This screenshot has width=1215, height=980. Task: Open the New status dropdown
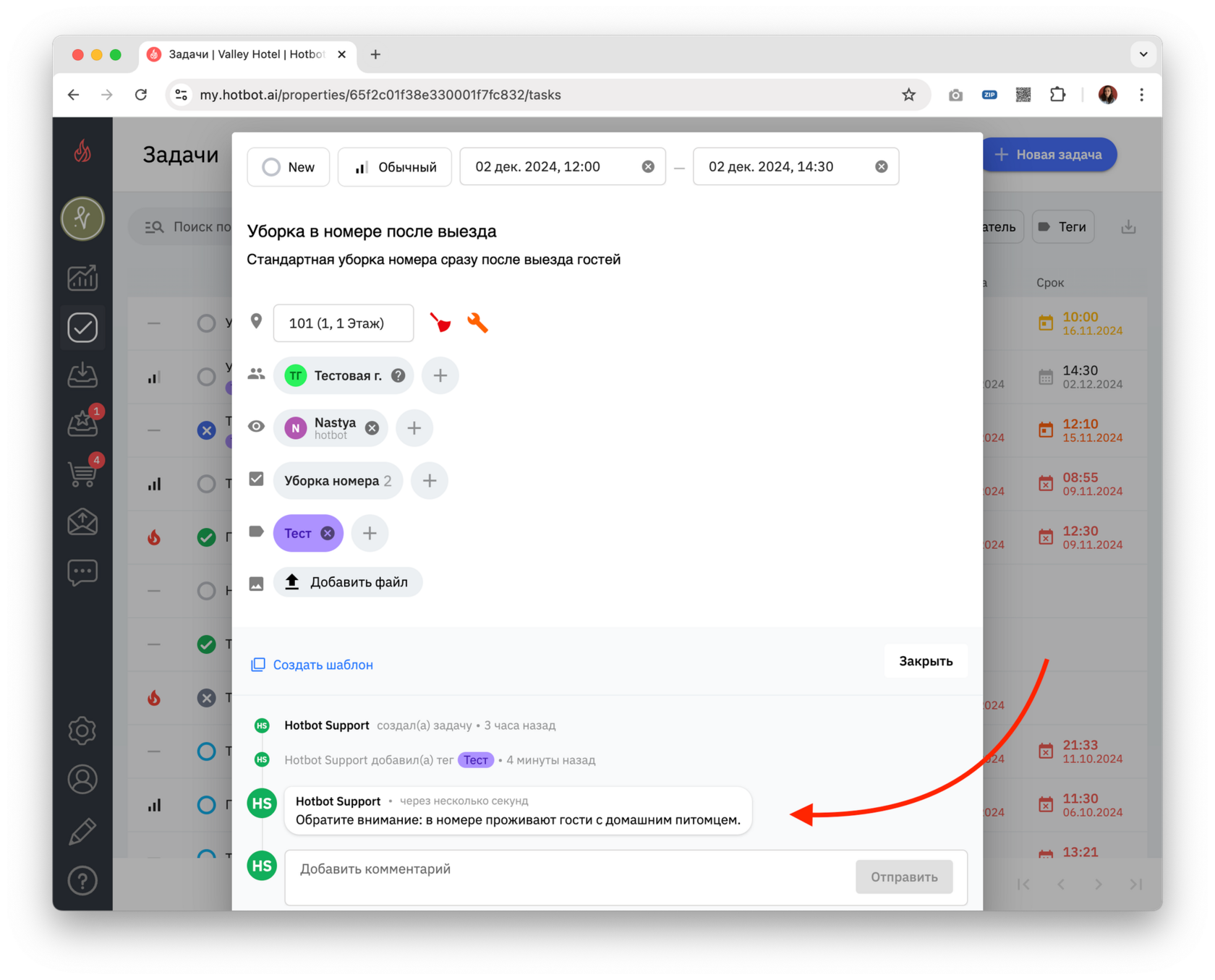[x=289, y=167]
